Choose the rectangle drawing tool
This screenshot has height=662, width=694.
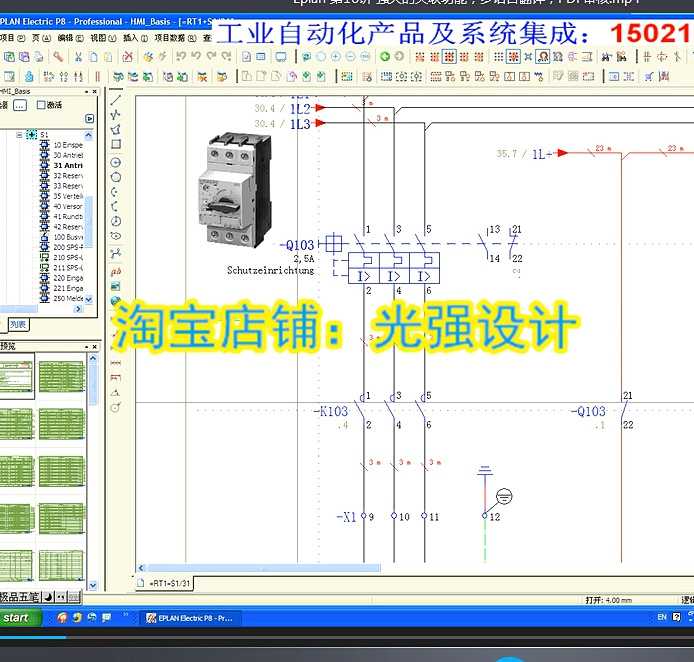pos(116,144)
